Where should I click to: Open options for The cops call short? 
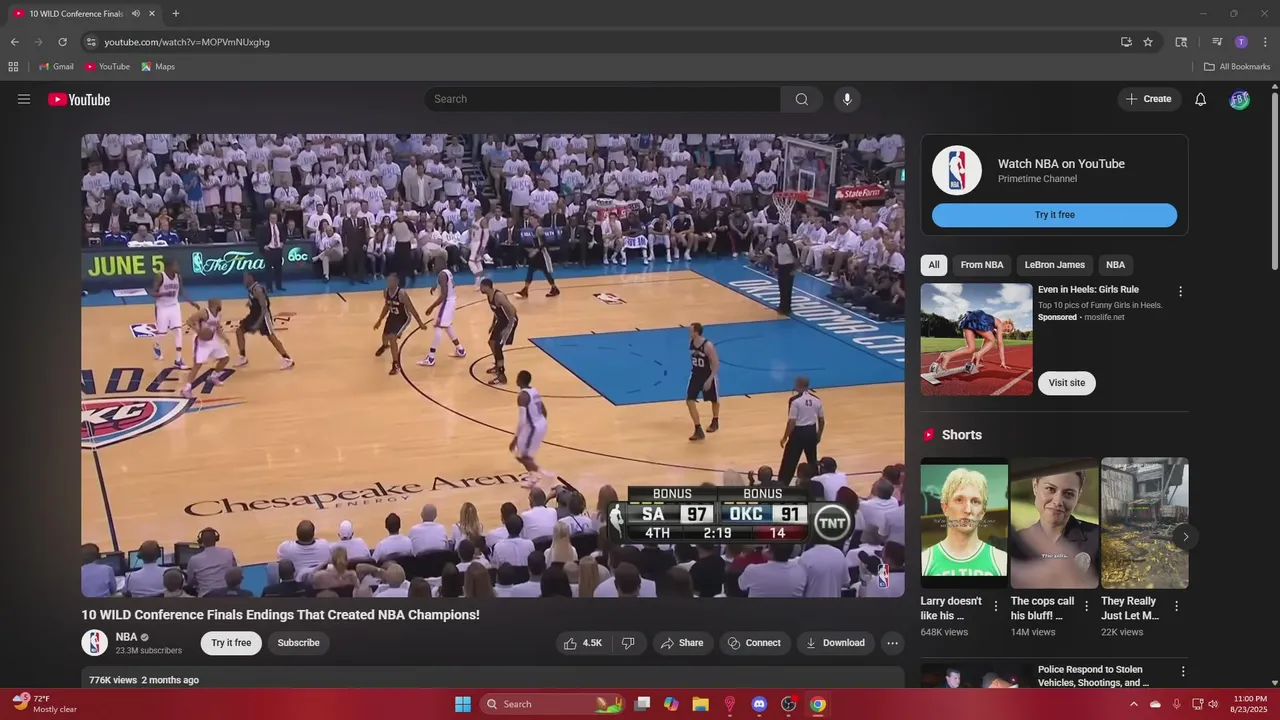[1086, 606]
